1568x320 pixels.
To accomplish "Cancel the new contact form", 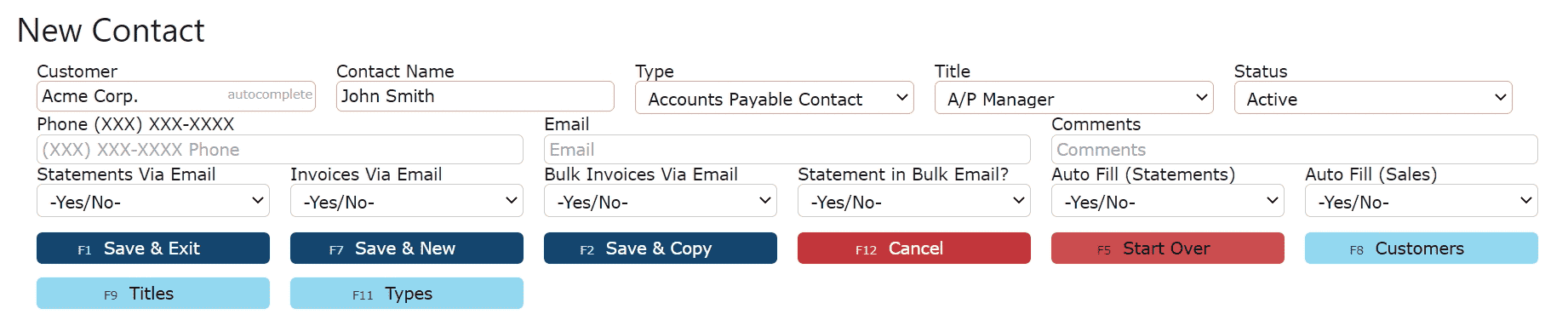I will click(x=914, y=249).
